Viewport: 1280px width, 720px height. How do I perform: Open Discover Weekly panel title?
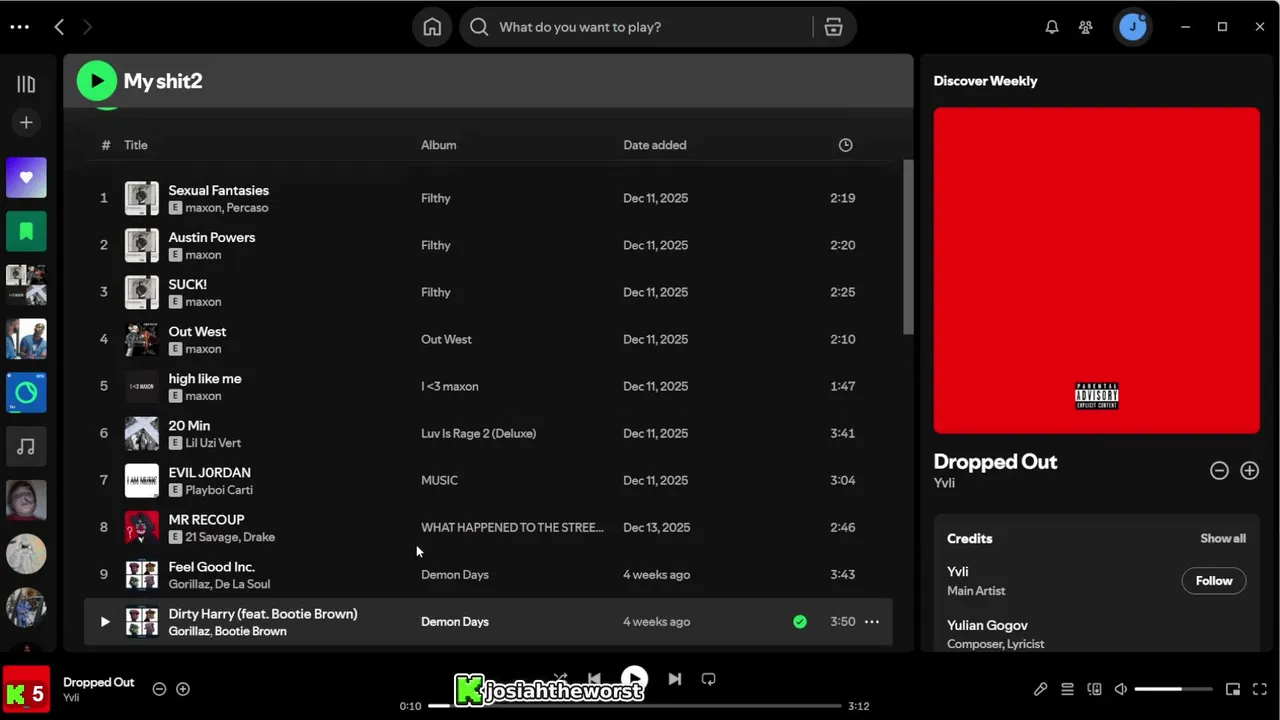coord(985,81)
